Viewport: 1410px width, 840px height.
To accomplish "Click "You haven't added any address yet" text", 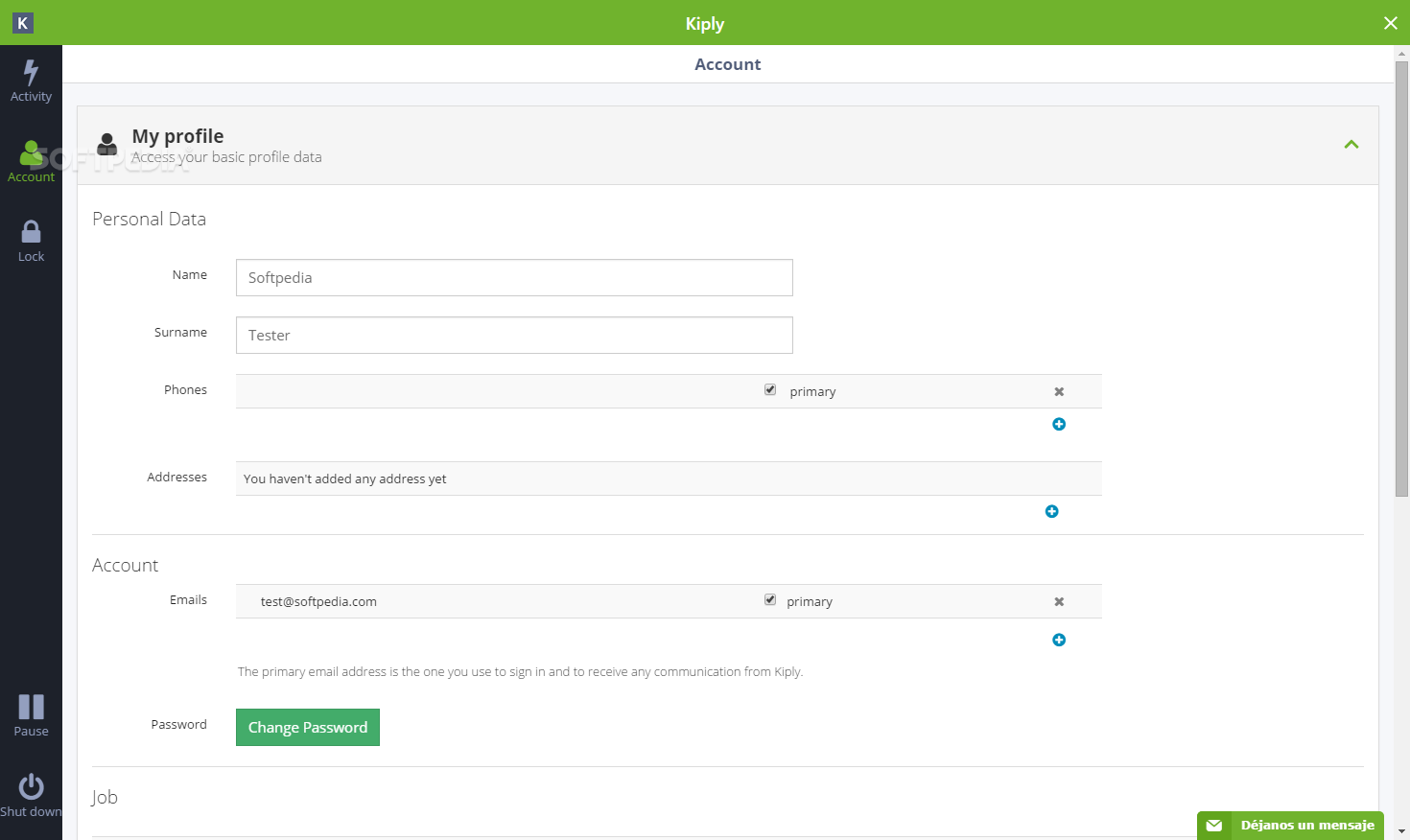I will 344,478.
